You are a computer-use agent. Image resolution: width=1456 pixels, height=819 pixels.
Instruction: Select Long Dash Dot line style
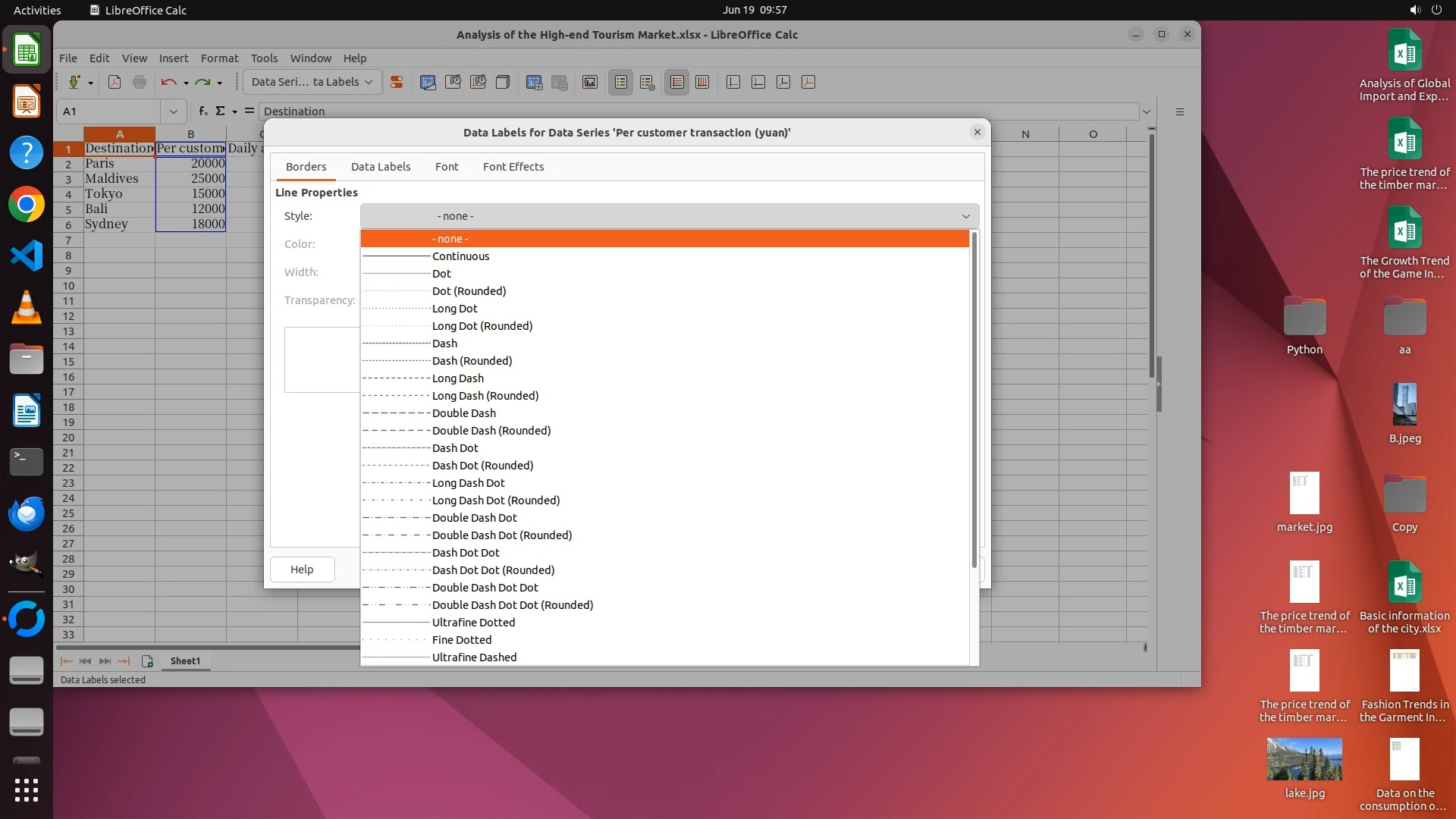tap(468, 483)
